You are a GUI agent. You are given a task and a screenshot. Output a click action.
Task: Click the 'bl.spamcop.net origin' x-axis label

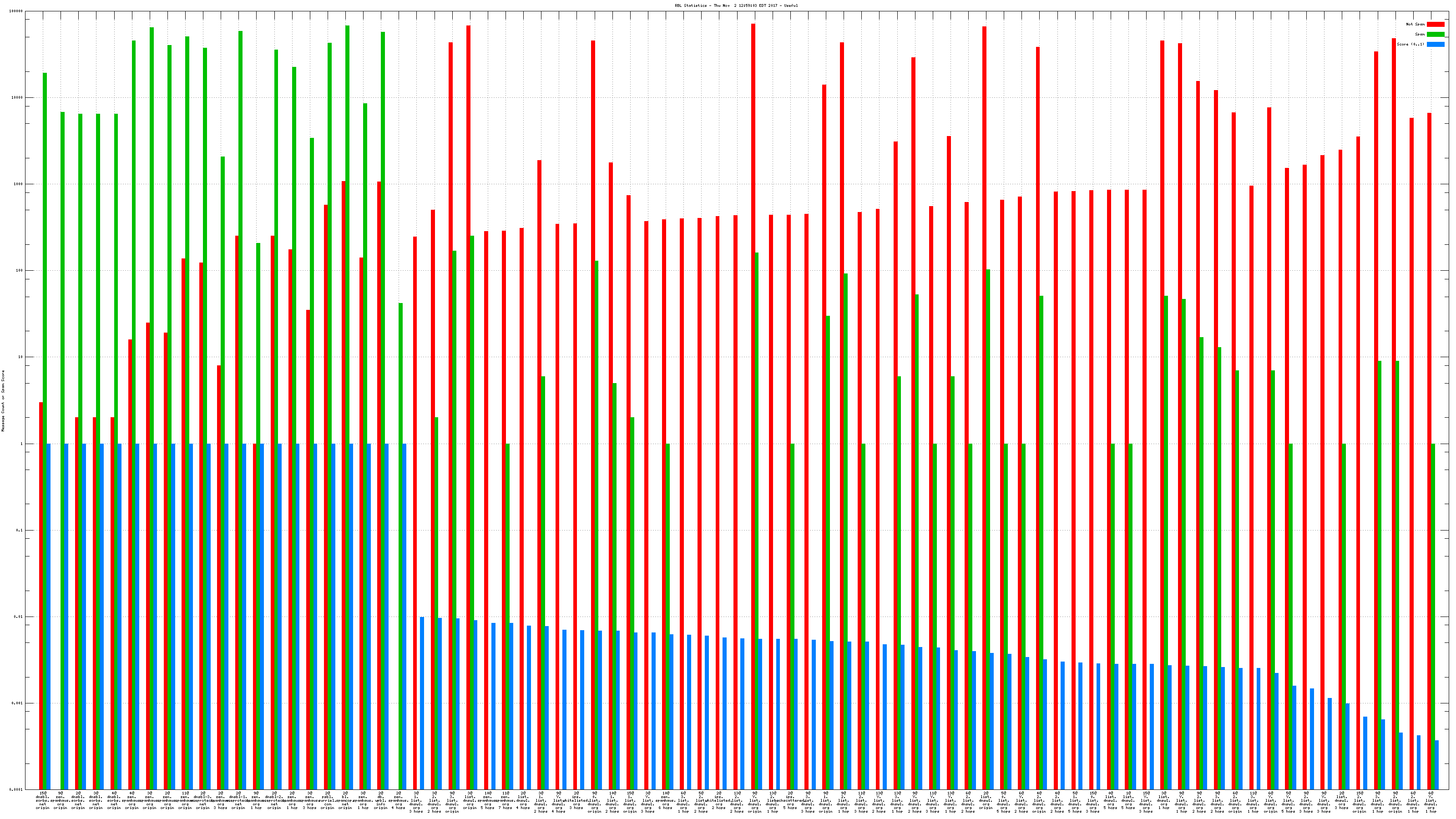click(x=345, y=801)
